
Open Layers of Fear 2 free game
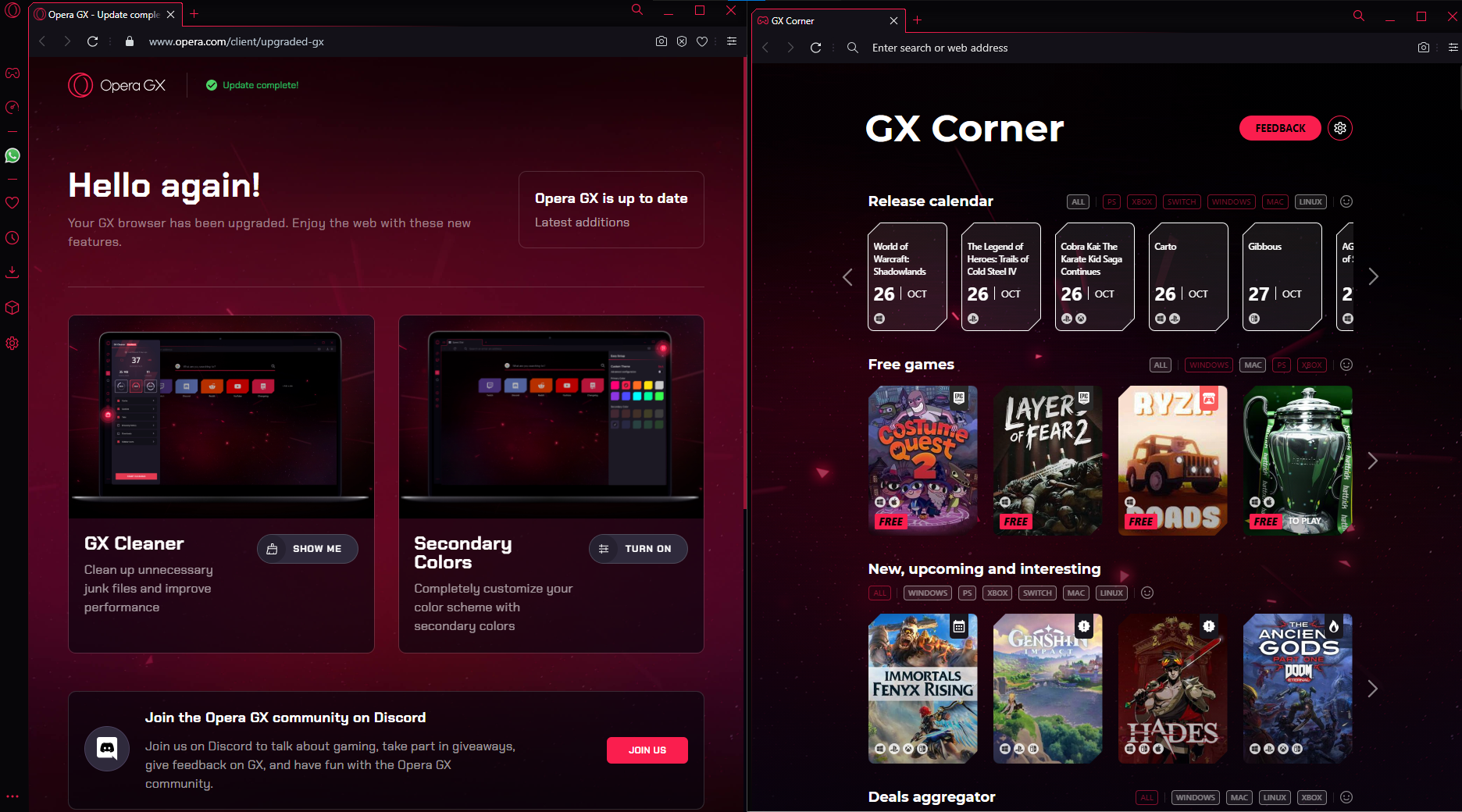(x=1048, y=461)
